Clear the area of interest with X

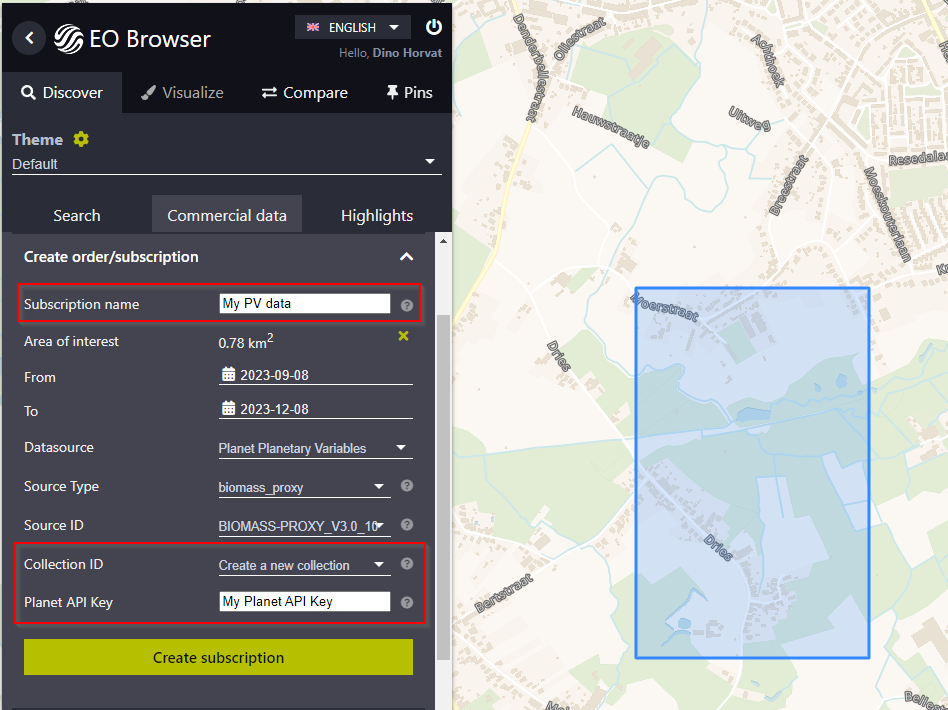(x=403, y=336)
